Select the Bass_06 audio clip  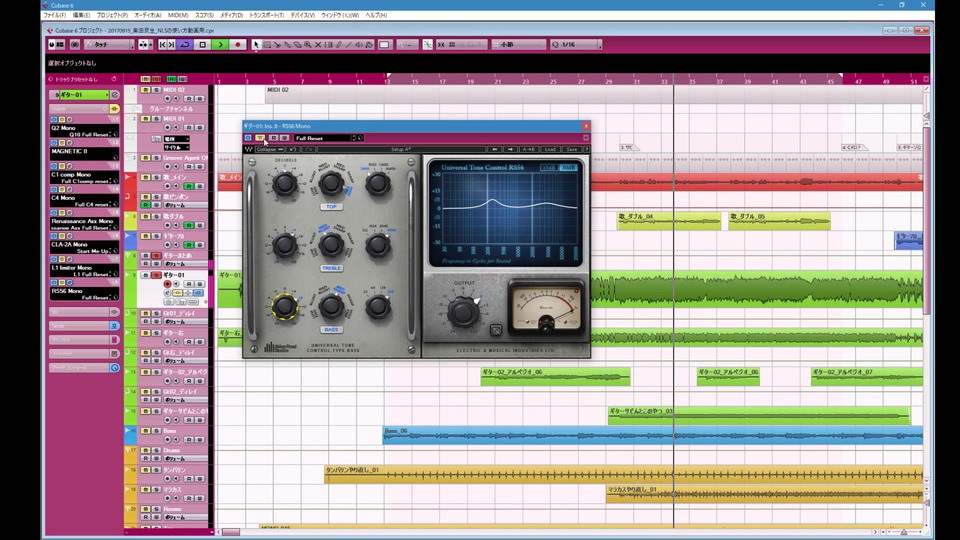(653, 435)
